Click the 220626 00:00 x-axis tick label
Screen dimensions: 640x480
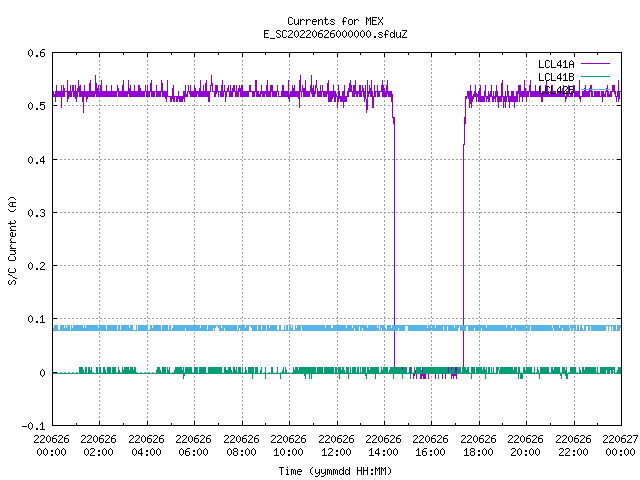(51, 446)
